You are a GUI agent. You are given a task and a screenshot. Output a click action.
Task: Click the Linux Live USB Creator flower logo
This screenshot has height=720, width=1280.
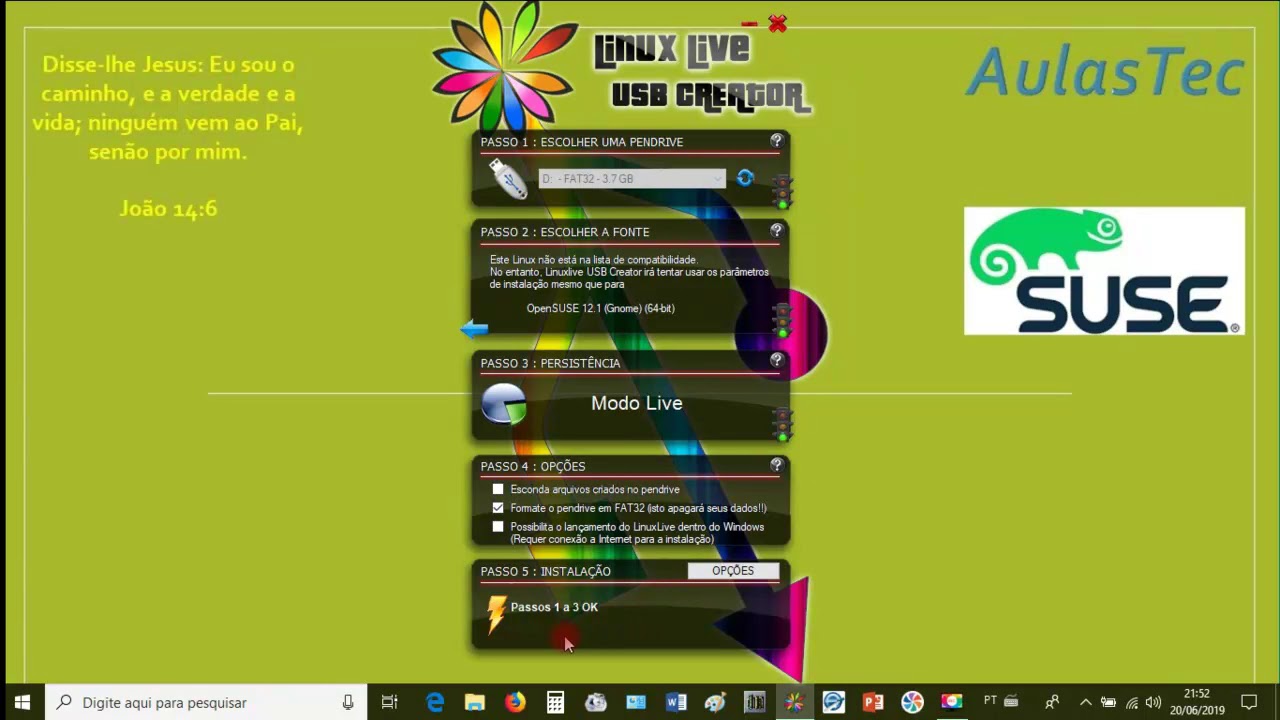click(x=505, y=68)
